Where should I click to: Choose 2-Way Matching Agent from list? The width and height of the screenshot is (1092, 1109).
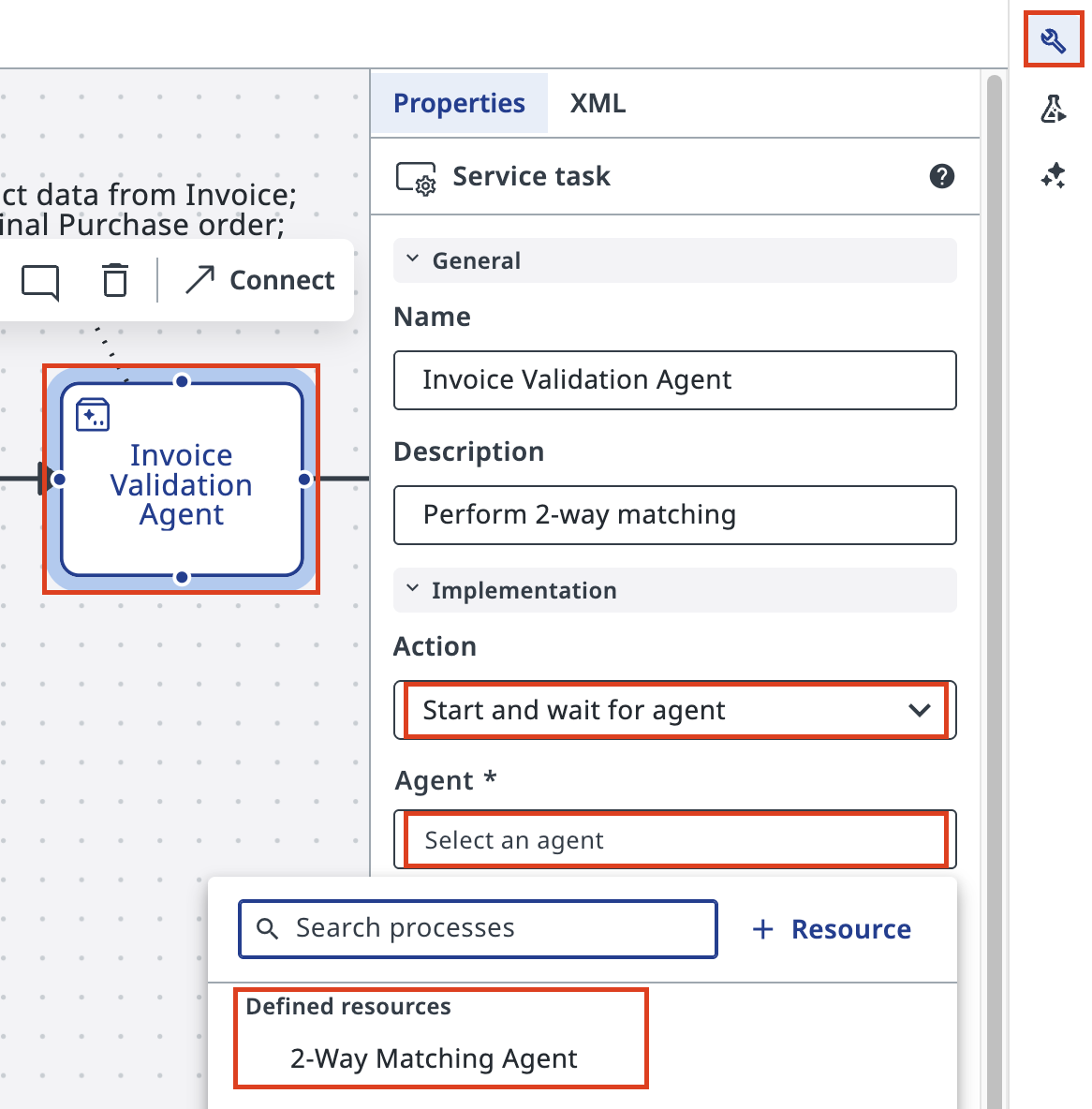[x=434, y=1058]
